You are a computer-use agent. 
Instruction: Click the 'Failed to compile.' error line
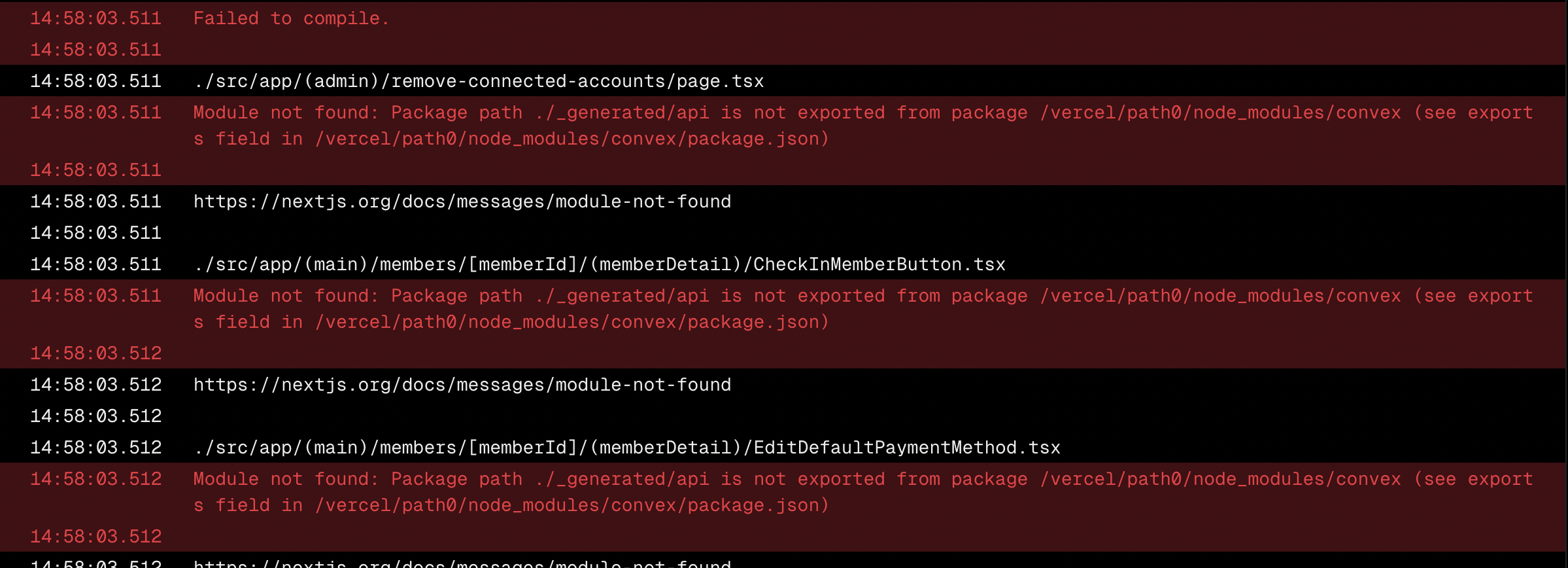pos(292,18)
